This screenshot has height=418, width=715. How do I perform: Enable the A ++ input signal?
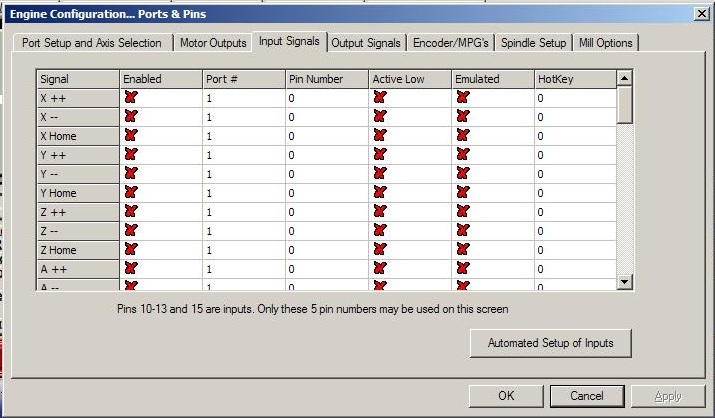pyautogui.click(x=130, y=269)
